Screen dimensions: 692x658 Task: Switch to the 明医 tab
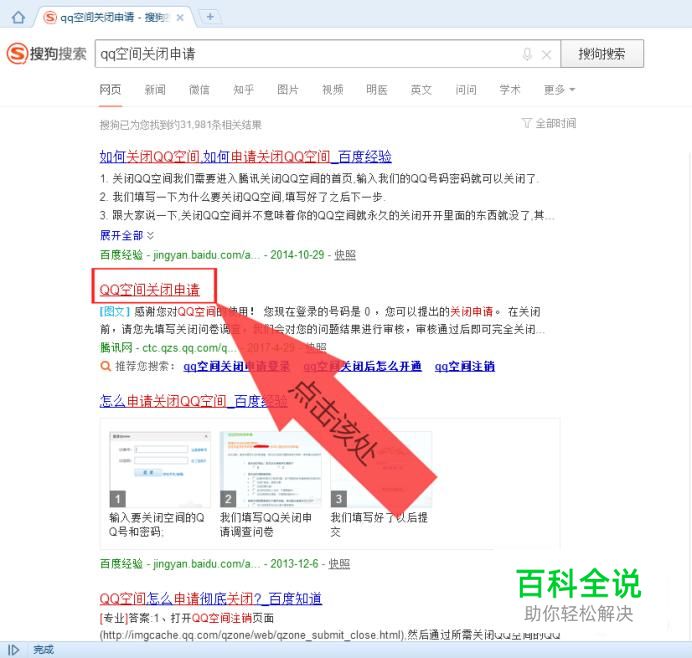pos(377,90)
